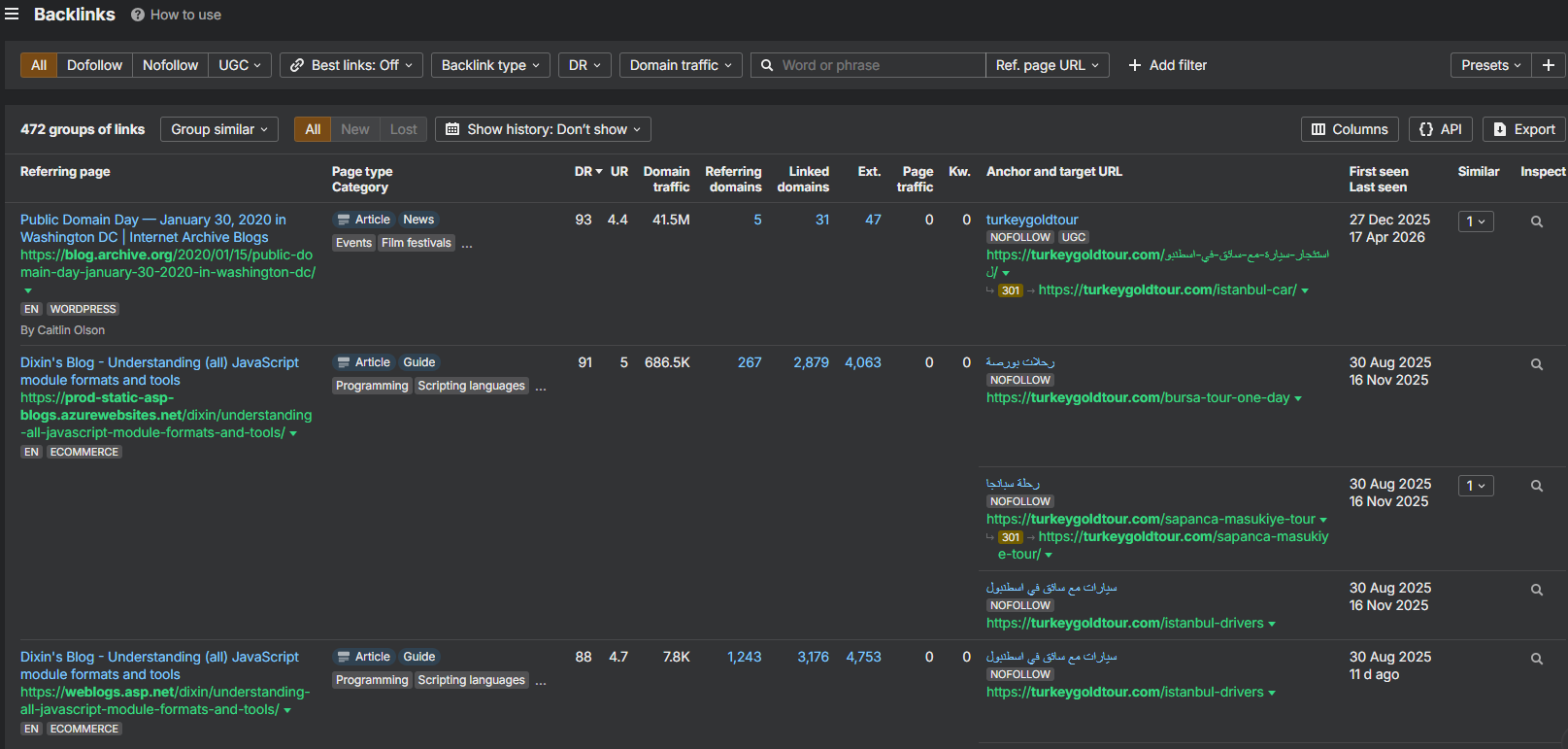The height and width of the screenshot is (749, 1568).
Task: Open the blog.archive.org URL link
Action: (167, 263)
